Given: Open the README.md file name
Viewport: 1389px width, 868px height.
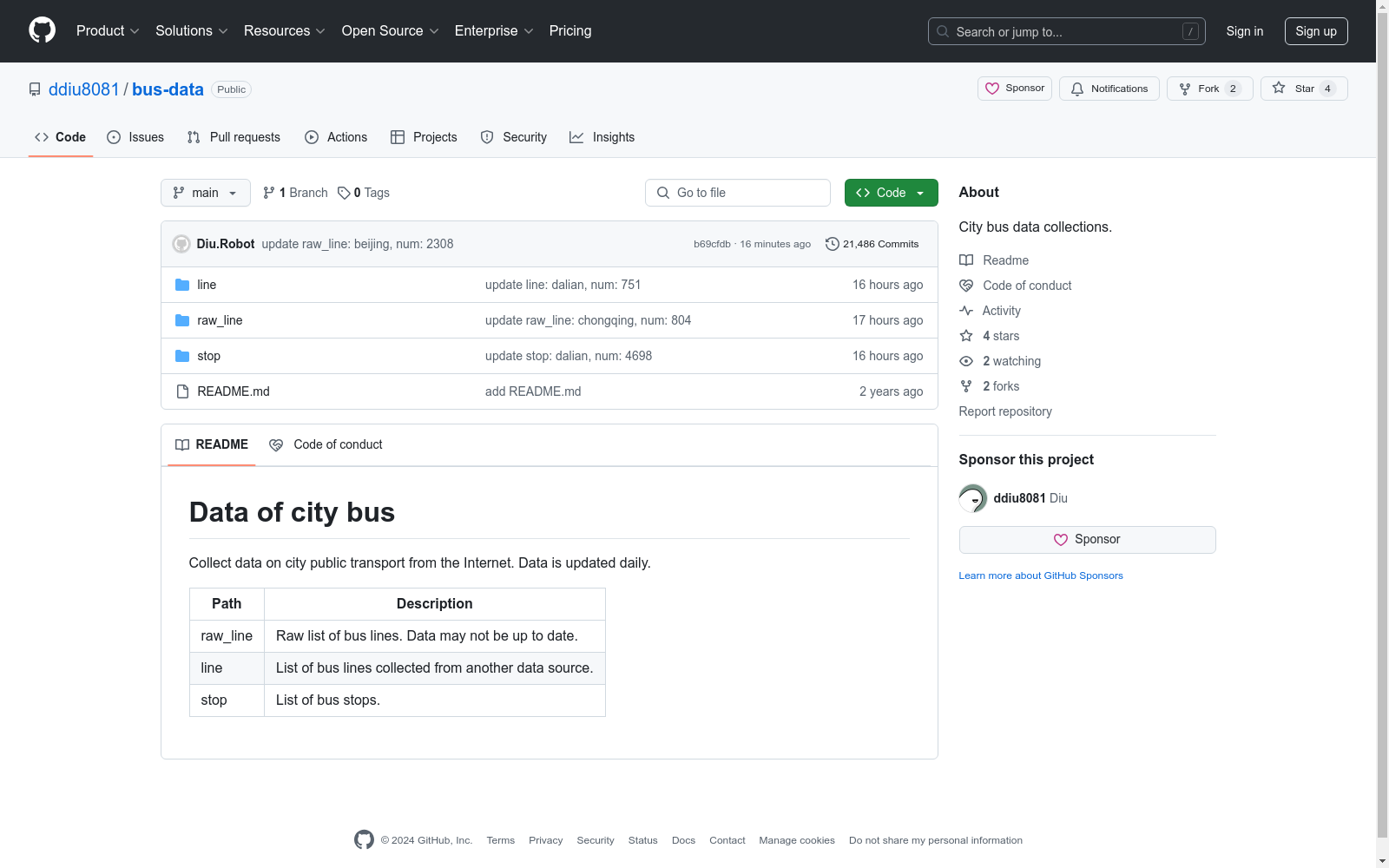Looking at the screenshot, I should point(234,391).
